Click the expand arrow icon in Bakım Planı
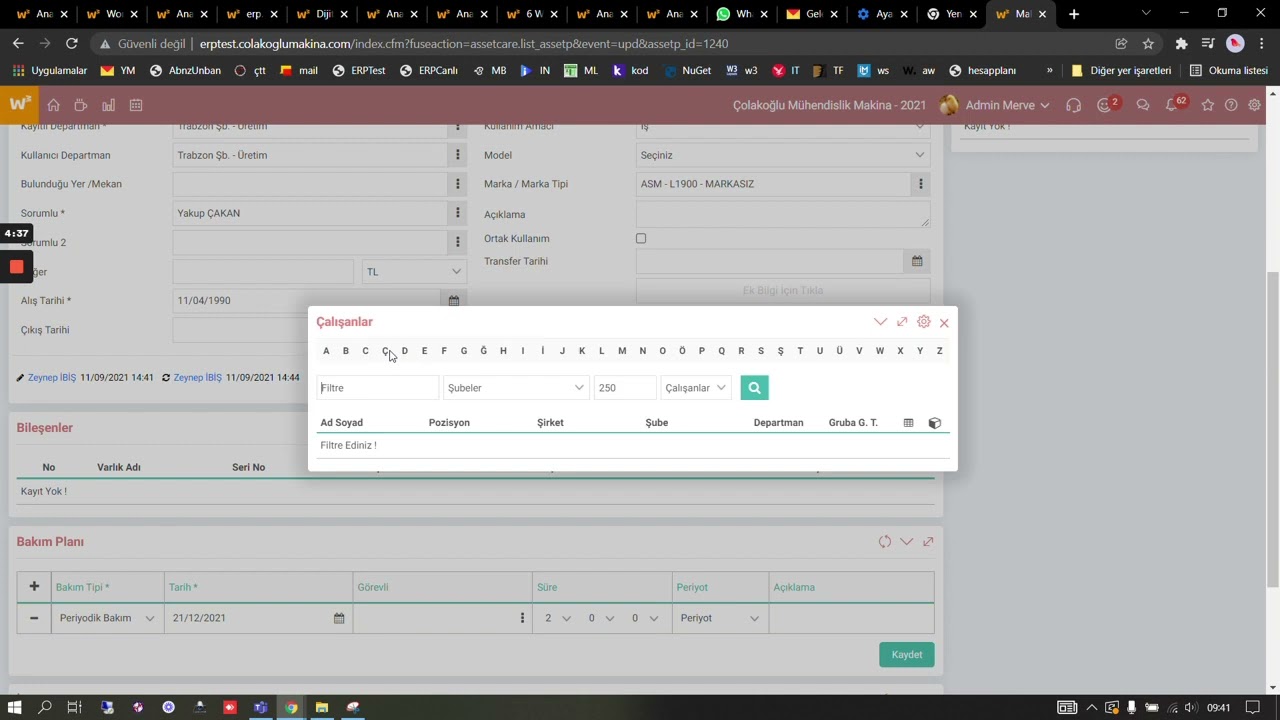Viewport: 1280px width, 720px height. (928, 542)
